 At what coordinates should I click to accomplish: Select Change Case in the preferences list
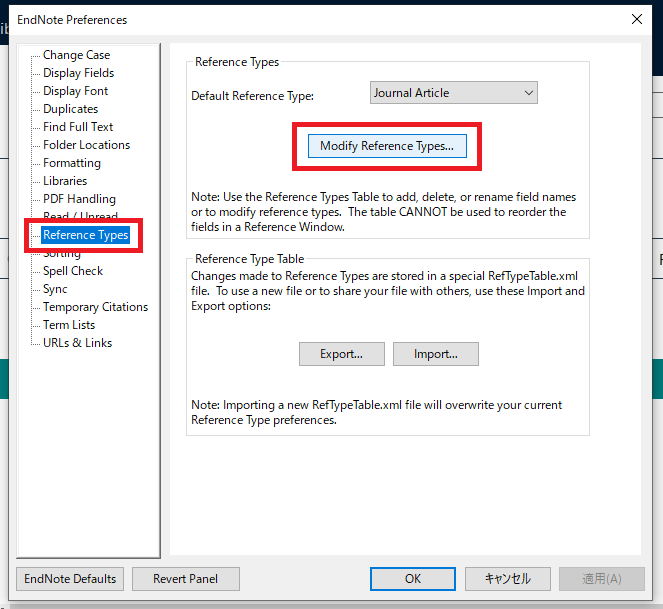[x=76, y=55]
